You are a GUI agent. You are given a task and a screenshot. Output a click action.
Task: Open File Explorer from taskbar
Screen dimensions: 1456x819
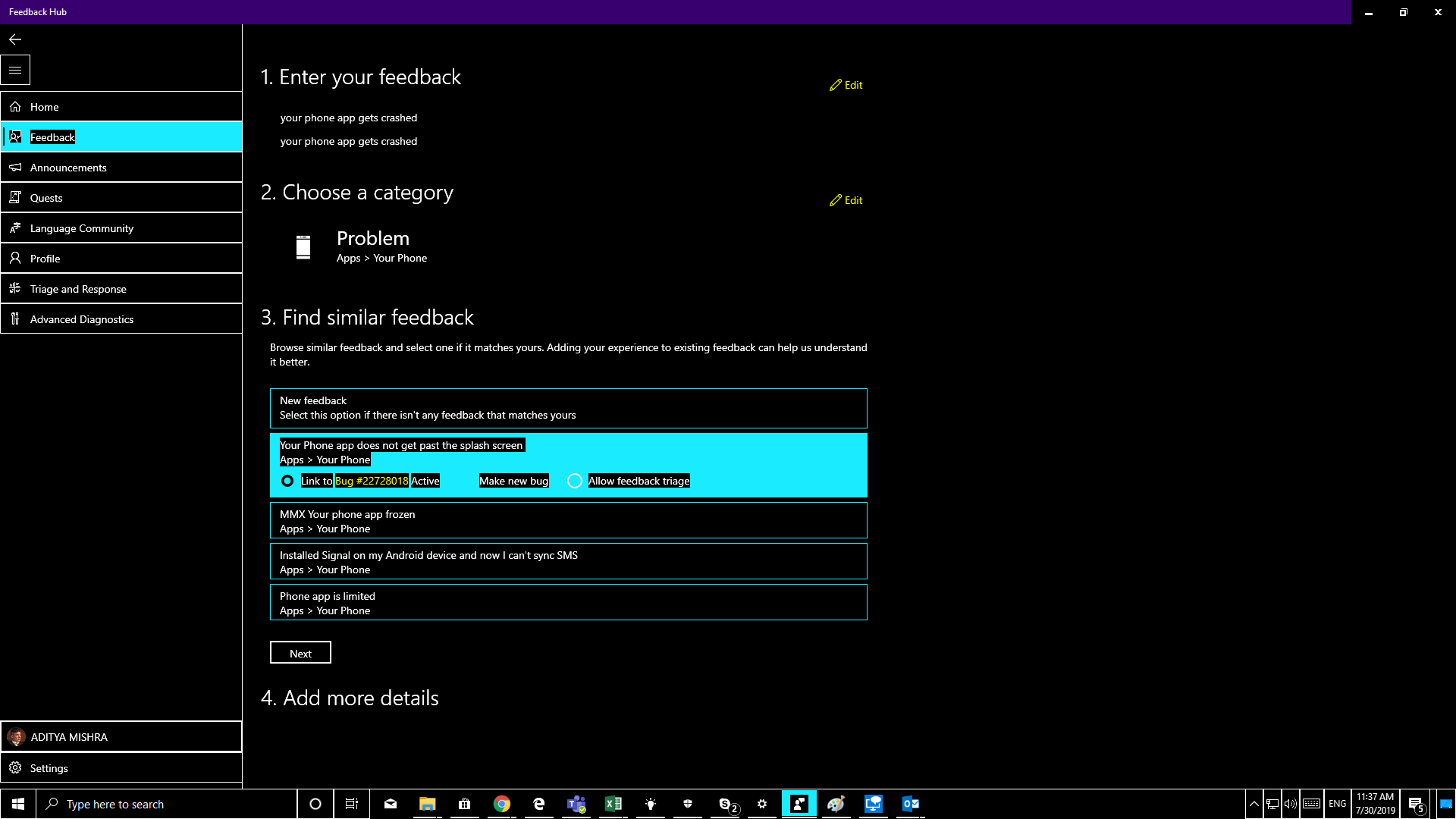(428, 804)
